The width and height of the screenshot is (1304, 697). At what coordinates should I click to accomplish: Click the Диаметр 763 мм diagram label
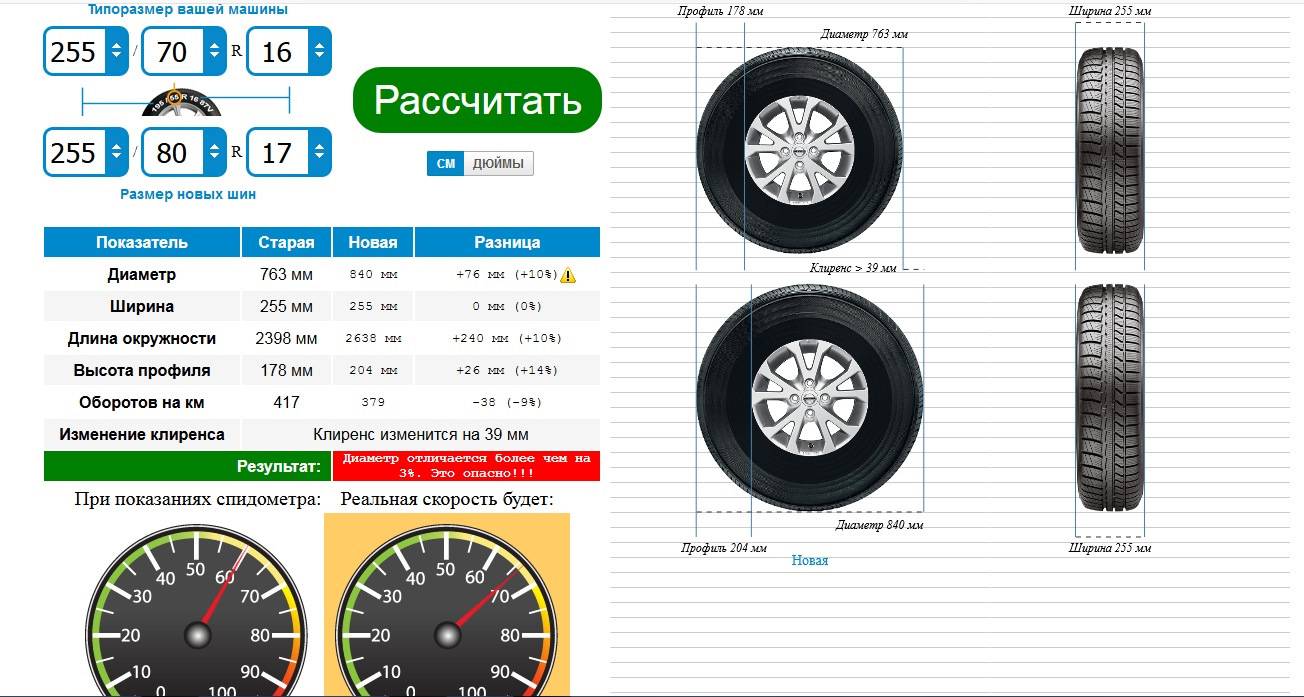[x=864, y=34]
